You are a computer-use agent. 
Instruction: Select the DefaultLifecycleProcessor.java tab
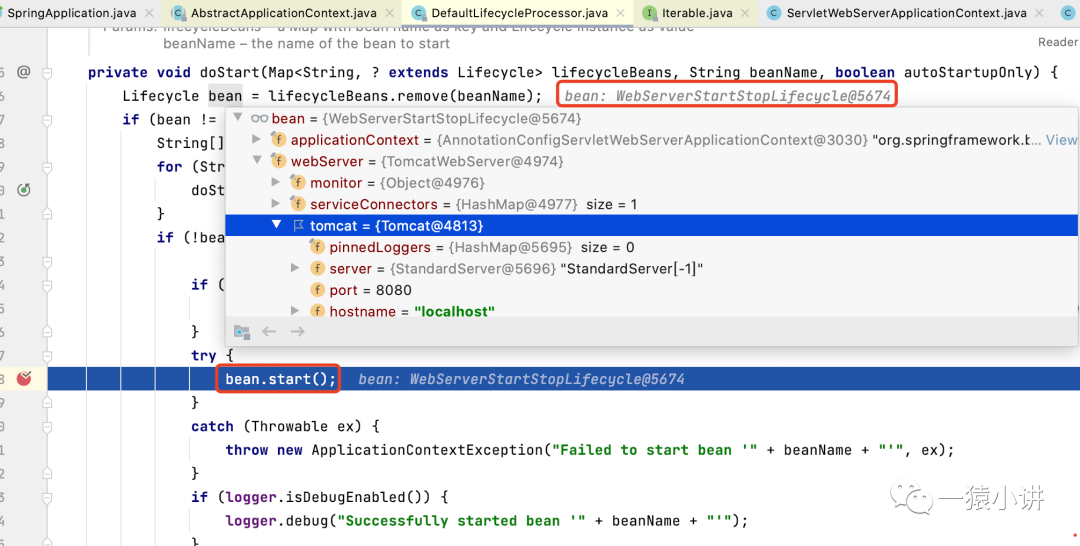coord(519,13)
